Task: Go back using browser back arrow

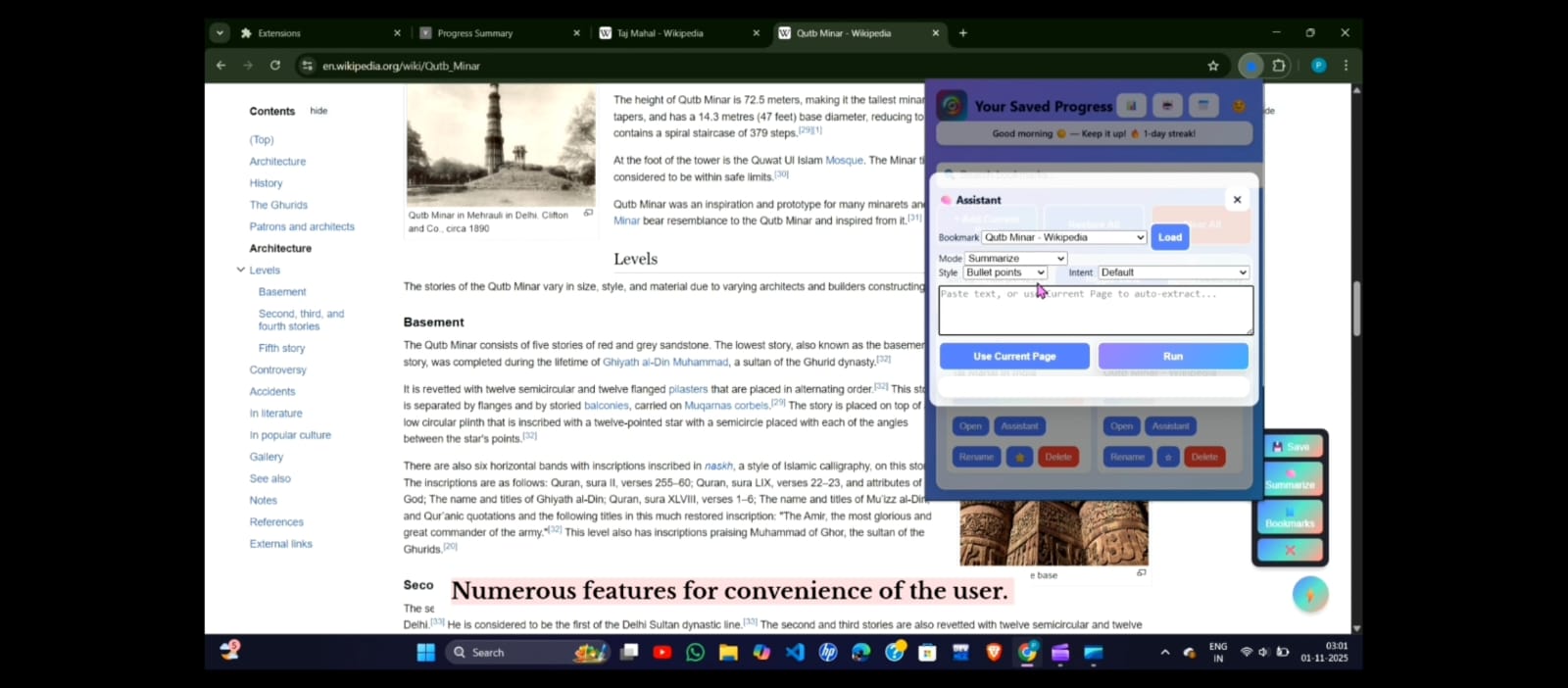Action: tap(220, 66)
